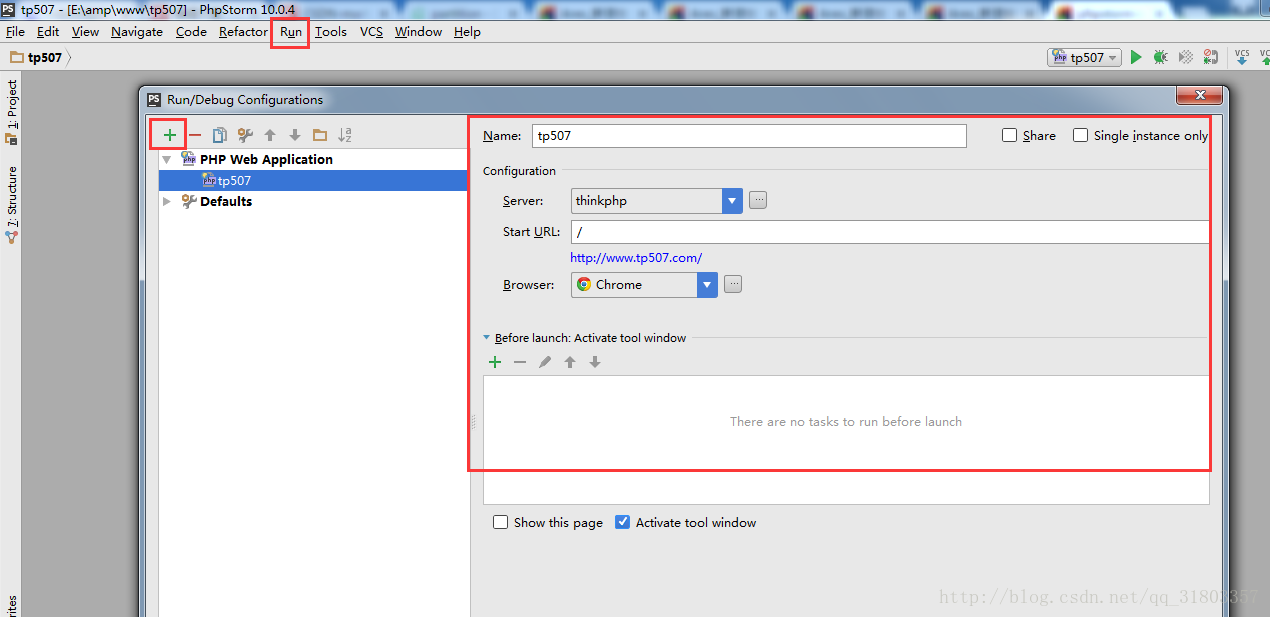Open the VCS menu
This screenshot has height=617, width=1270.
pyautogui.click(x=372, y=31)
